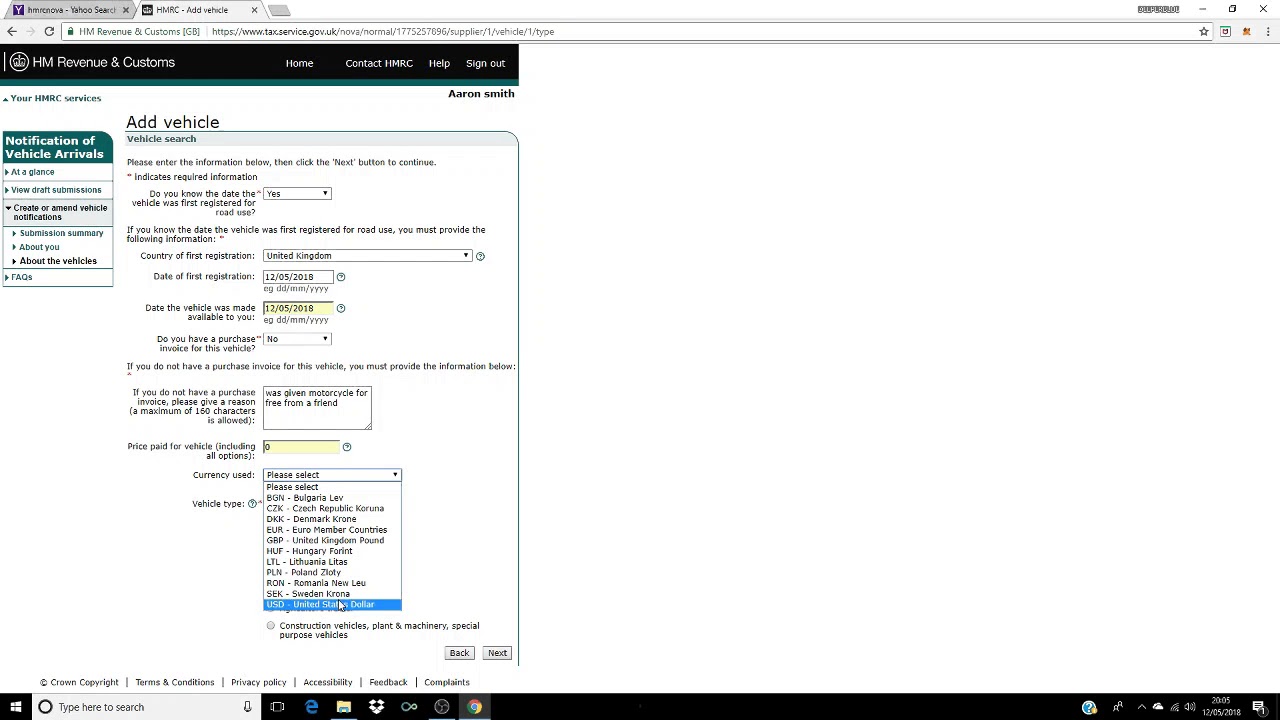Choose SEK - Sweden Krona option
Viewport: 1280px width, 720px height.
(332, 594)
